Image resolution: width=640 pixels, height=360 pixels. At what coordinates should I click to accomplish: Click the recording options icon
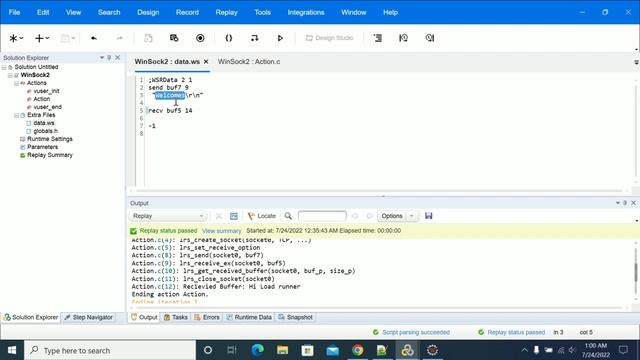click(174, 38)
